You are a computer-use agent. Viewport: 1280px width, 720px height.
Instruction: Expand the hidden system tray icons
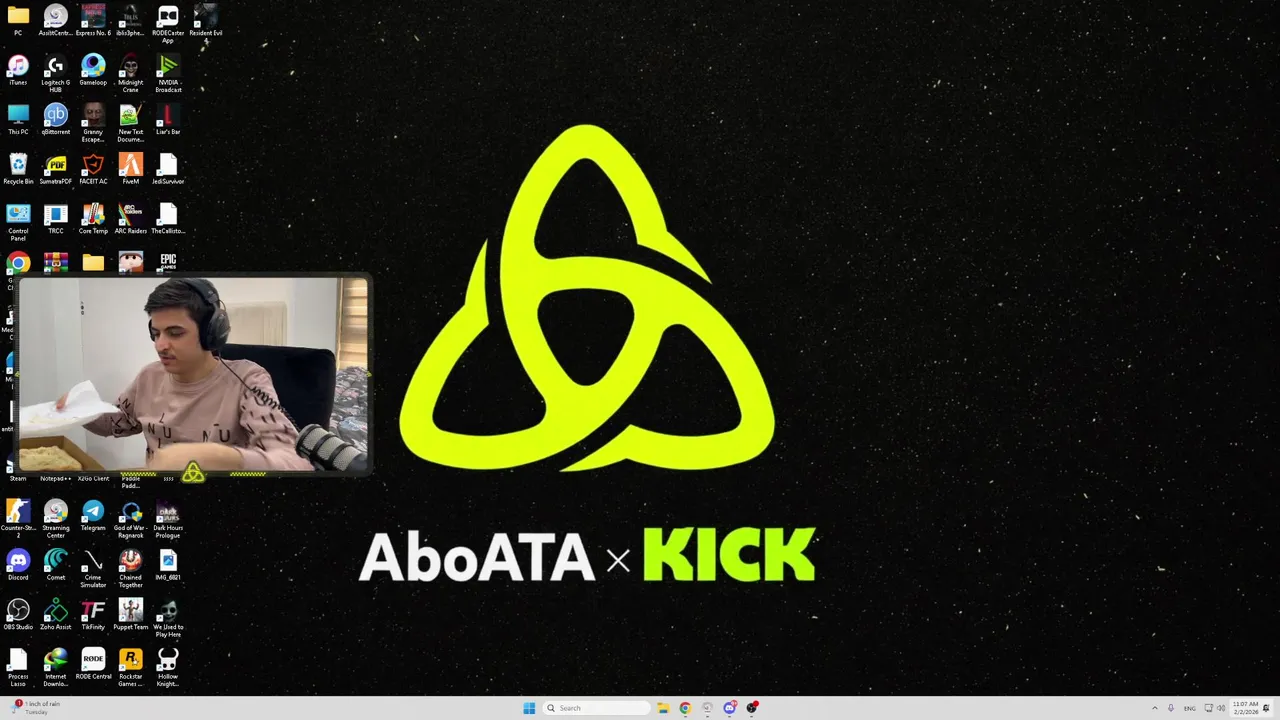[1155, 708]
